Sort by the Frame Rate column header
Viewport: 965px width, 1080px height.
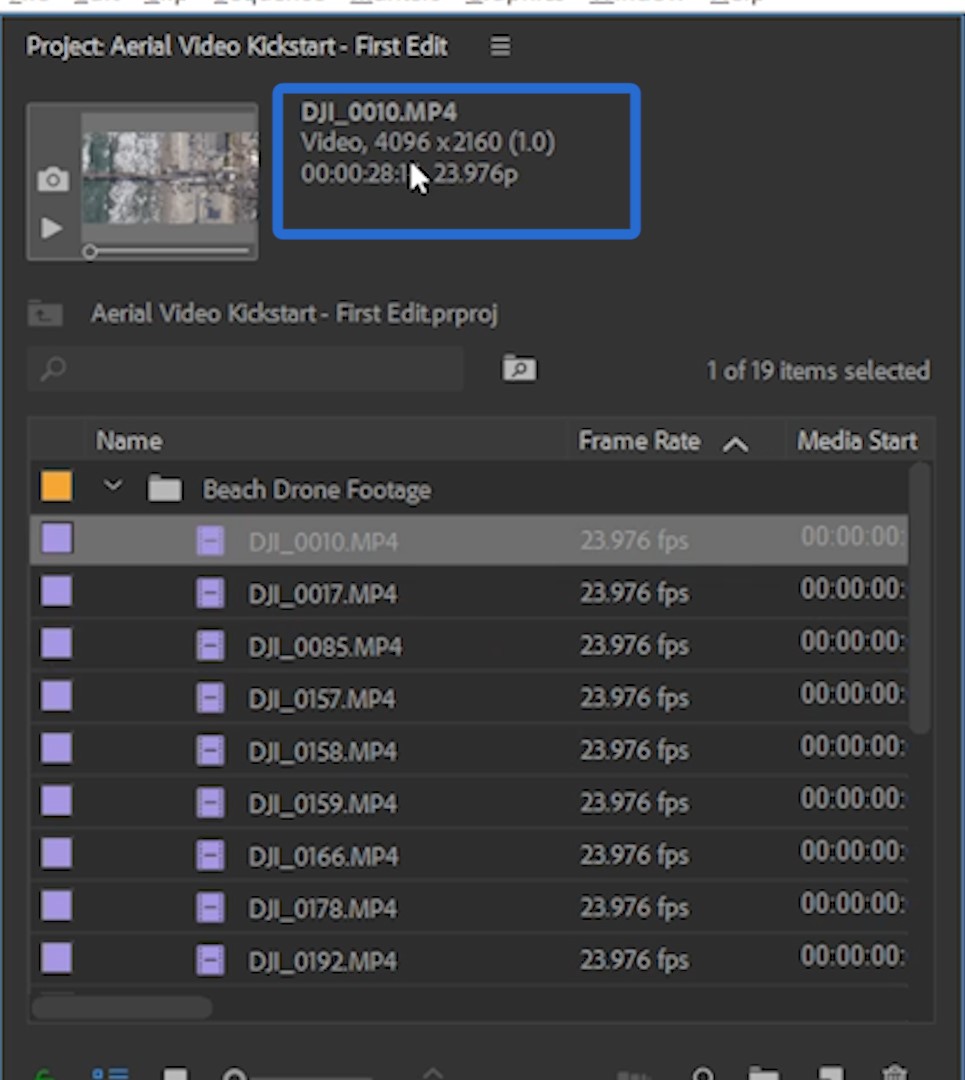639,441
